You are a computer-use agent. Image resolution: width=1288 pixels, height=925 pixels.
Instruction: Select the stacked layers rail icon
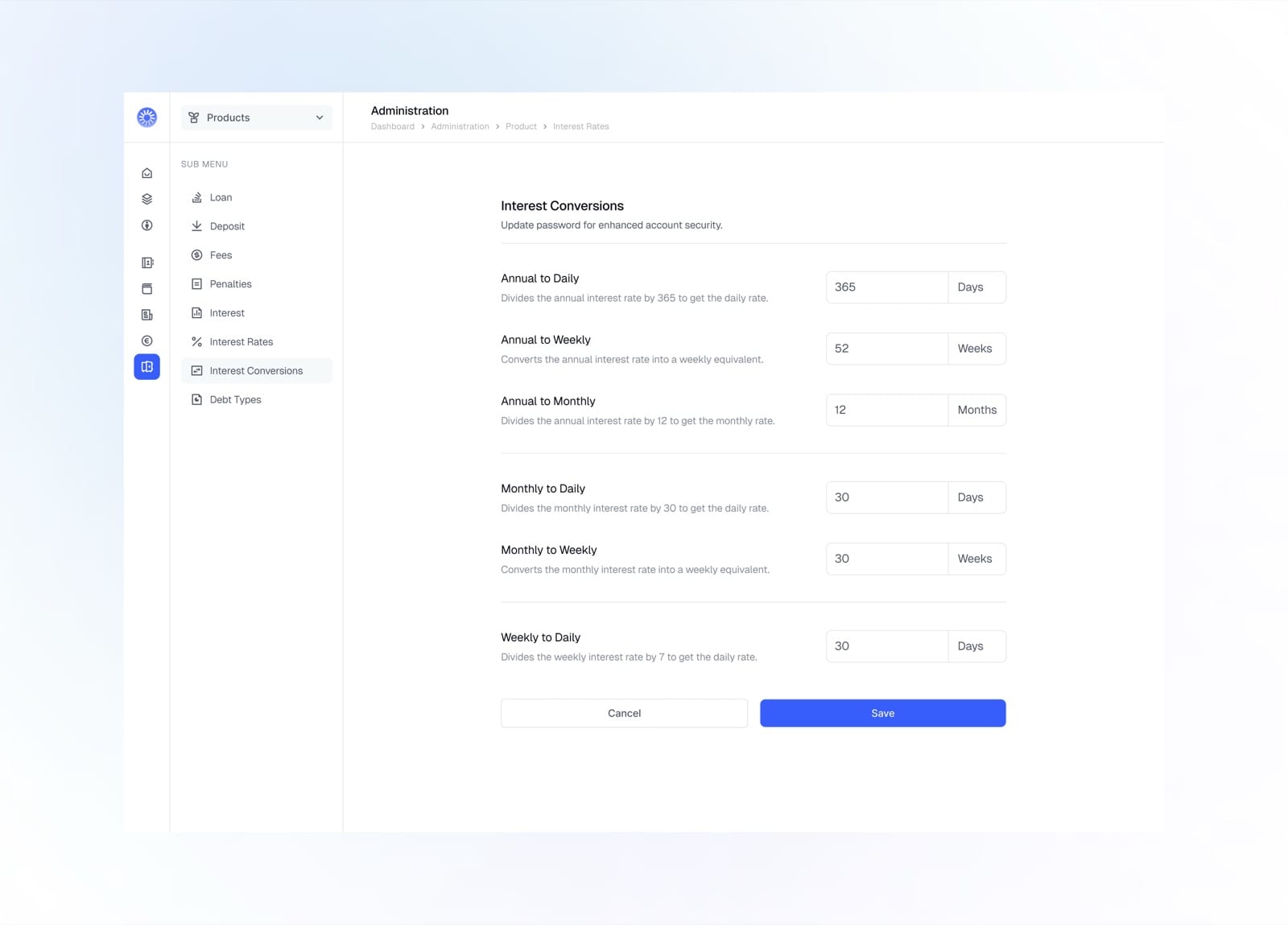coord(147,199)
